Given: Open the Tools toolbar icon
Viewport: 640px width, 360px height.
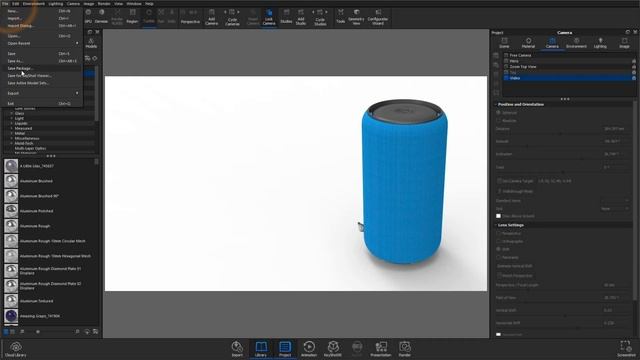Looking at the screenshot, I should click(x=340, y=16).
